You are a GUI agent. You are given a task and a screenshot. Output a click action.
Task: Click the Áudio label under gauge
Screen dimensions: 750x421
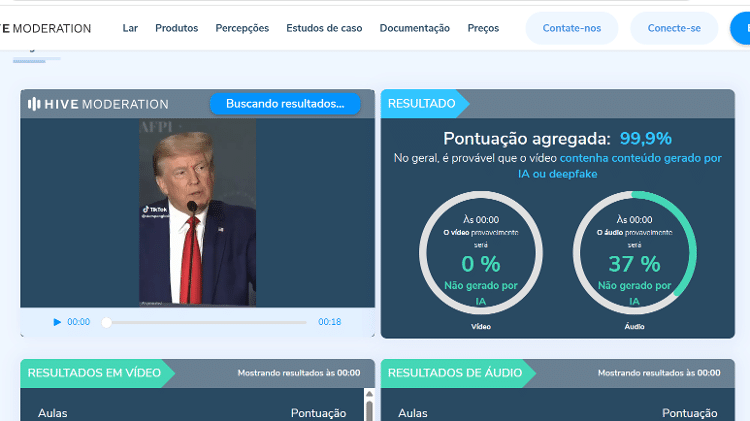[634, 327]
